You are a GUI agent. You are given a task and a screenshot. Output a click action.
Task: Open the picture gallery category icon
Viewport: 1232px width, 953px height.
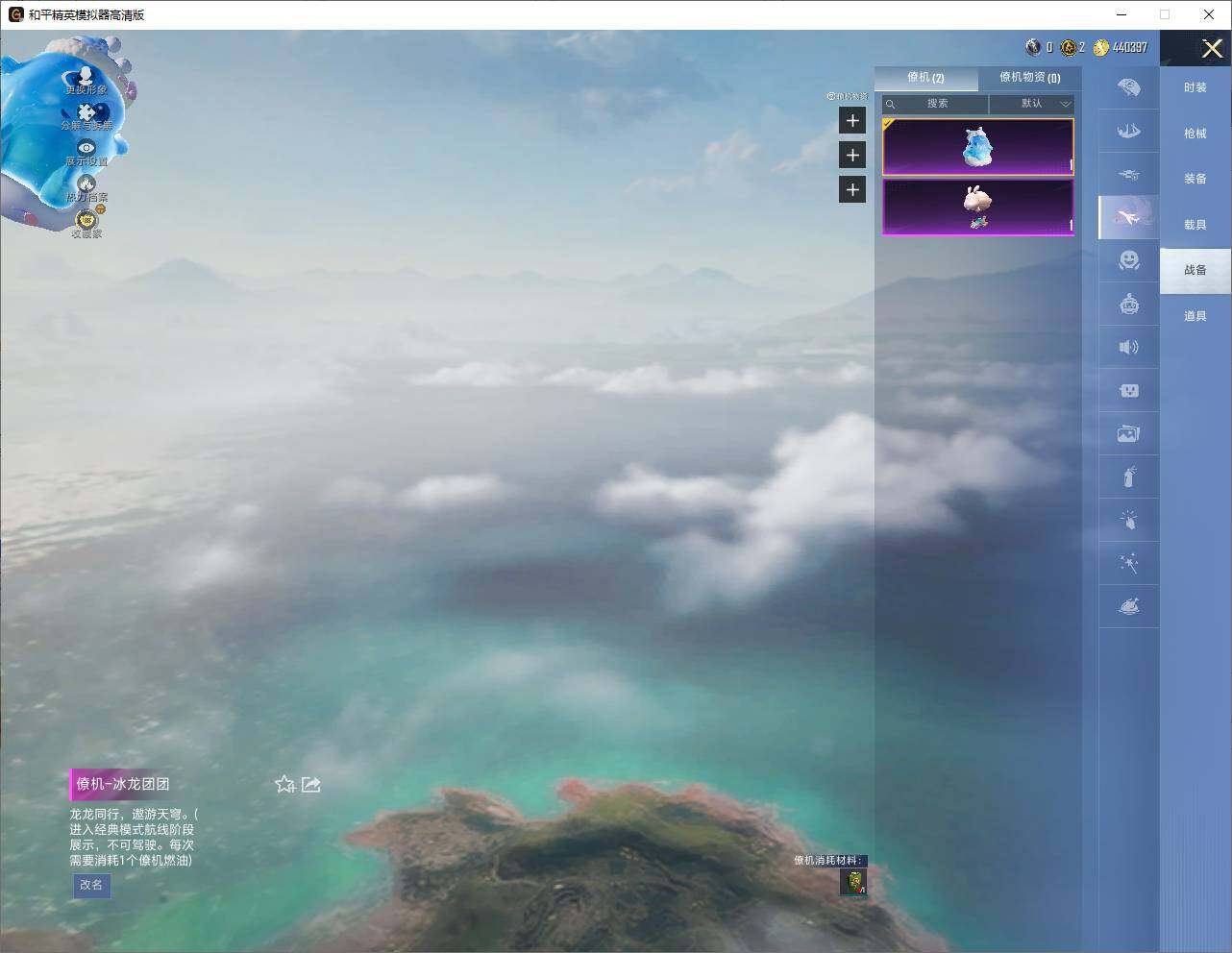click(1129, 433)
